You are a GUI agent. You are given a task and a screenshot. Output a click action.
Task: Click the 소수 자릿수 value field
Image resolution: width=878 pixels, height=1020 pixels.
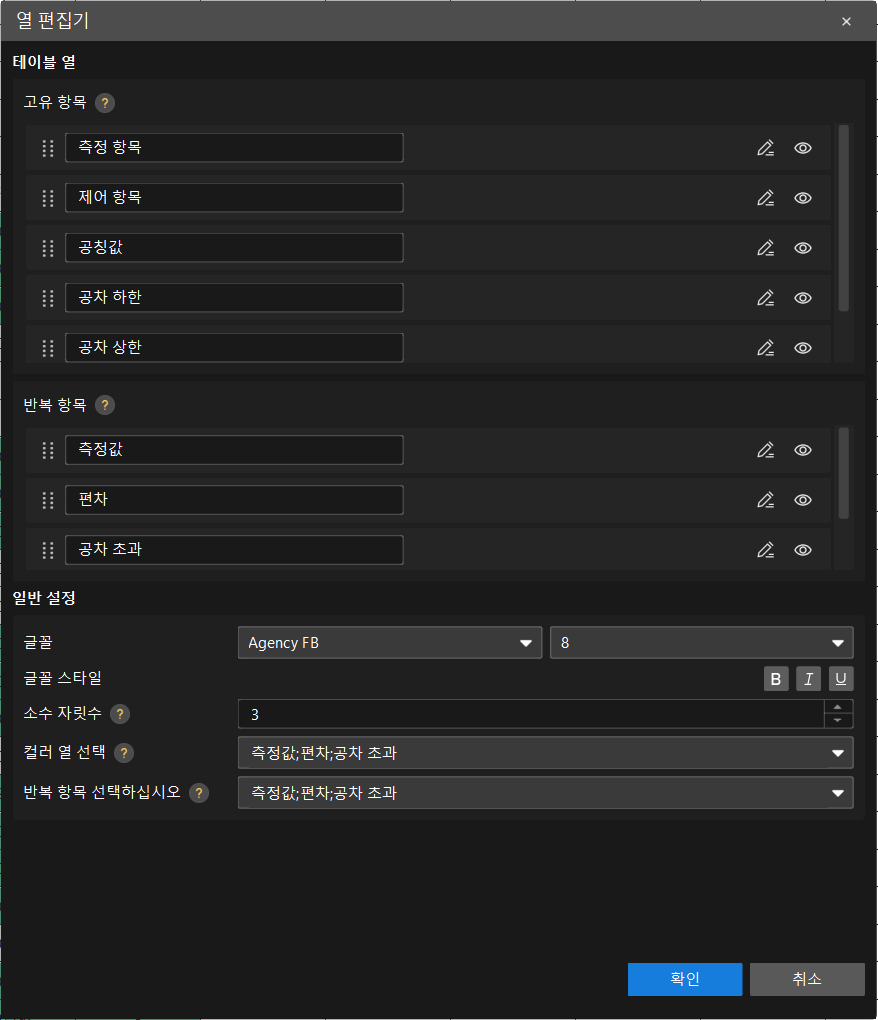[x=531, y=714]
